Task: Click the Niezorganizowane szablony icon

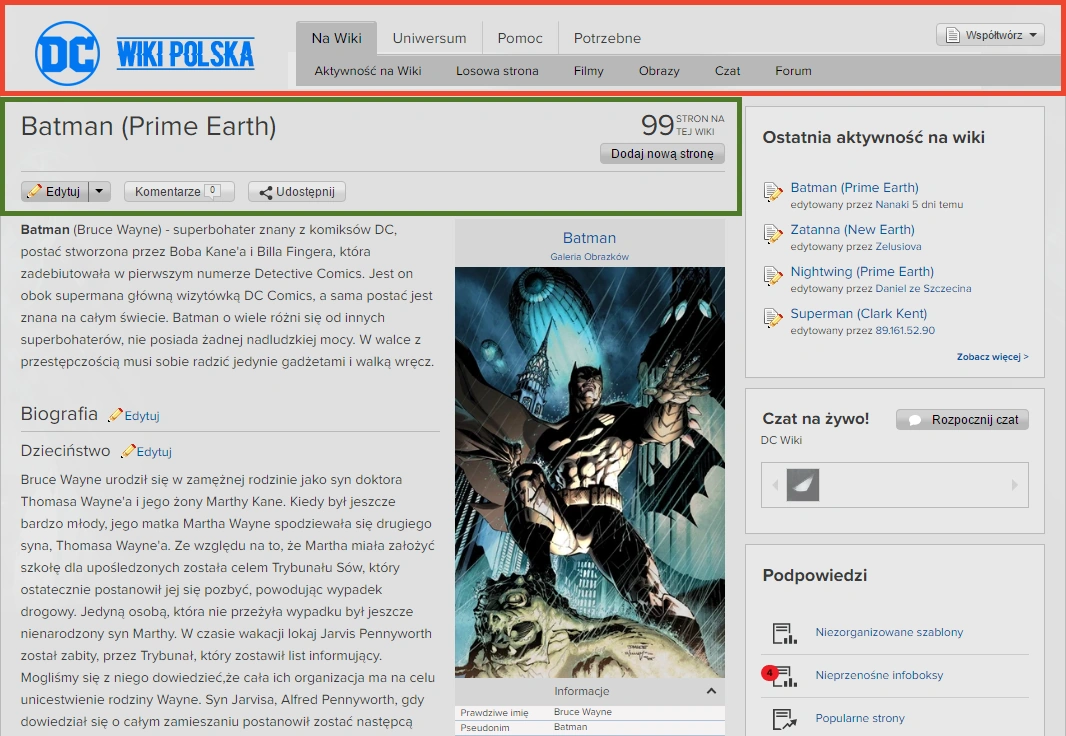Action: pyautogui.click(x=784, y=633)
